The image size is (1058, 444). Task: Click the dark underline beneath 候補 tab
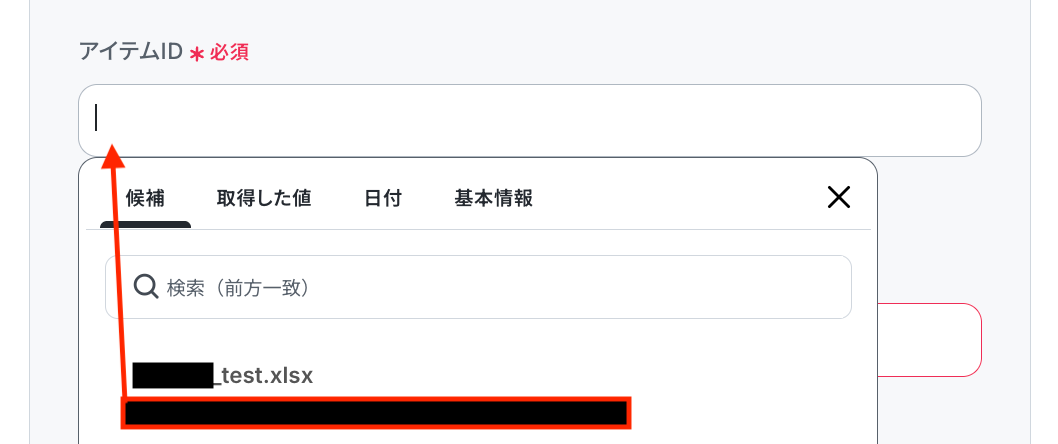pos(145,225)
